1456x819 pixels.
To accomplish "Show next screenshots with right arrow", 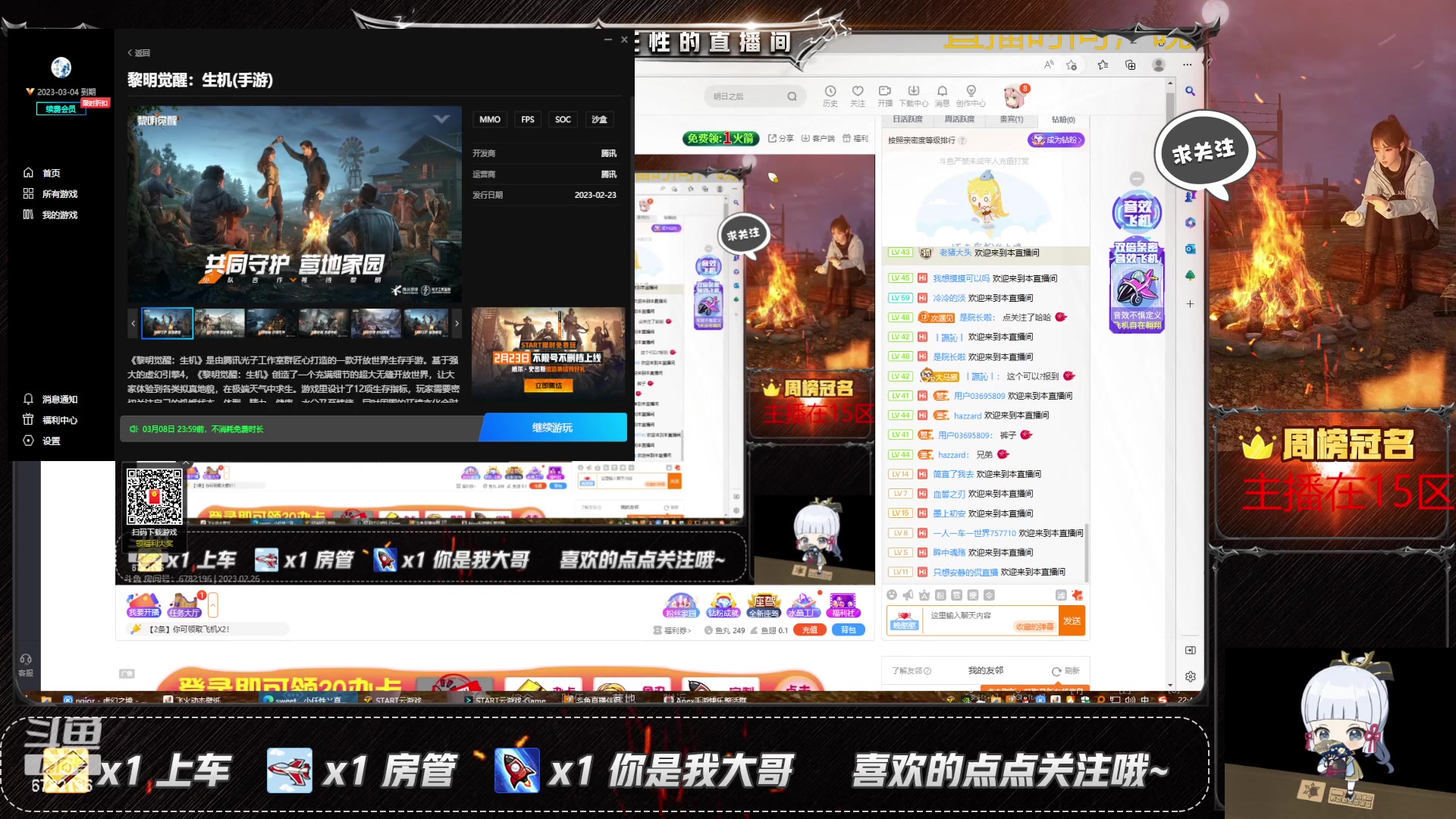I will pyautogui.click(x=457, y=323).
